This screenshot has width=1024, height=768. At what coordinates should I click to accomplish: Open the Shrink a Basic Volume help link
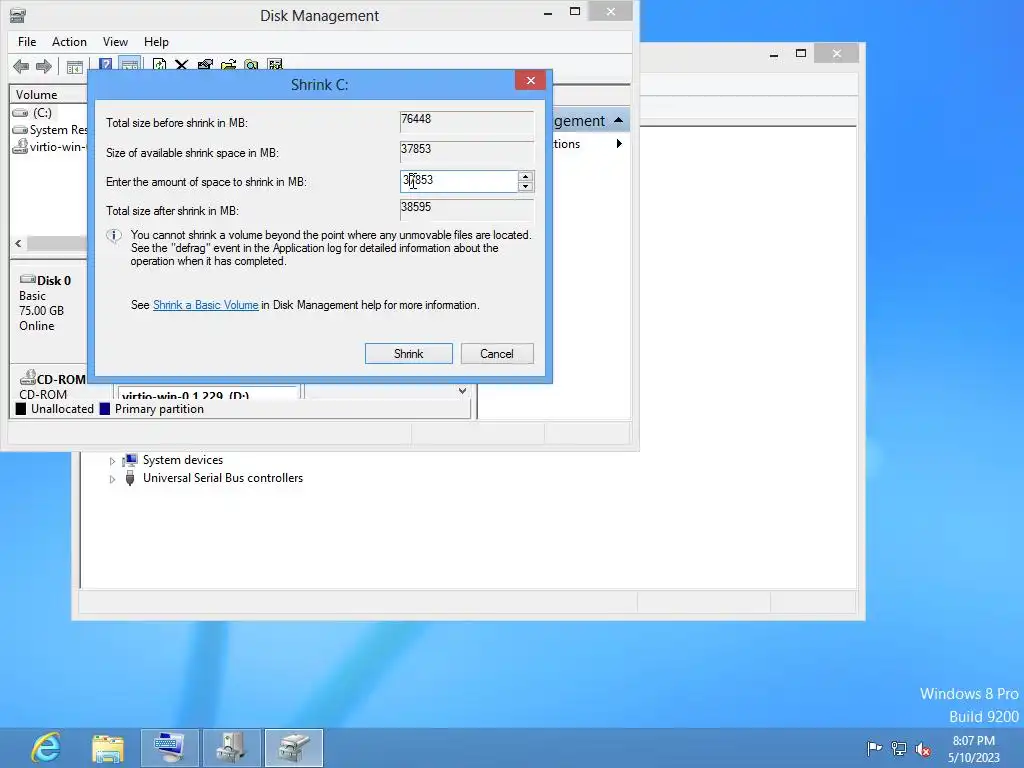[x=206, y=305]
